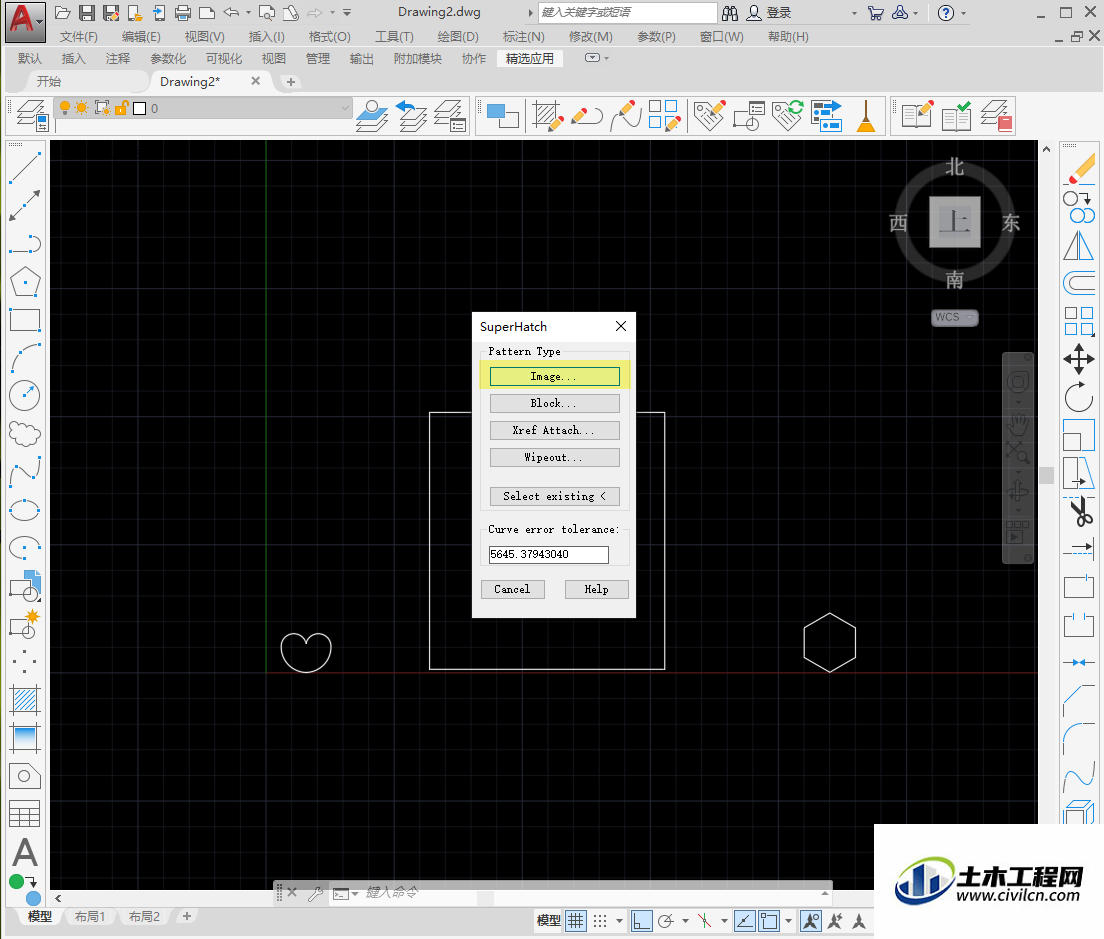
Task: Click the Select existing < button
Action: [555, 496]
